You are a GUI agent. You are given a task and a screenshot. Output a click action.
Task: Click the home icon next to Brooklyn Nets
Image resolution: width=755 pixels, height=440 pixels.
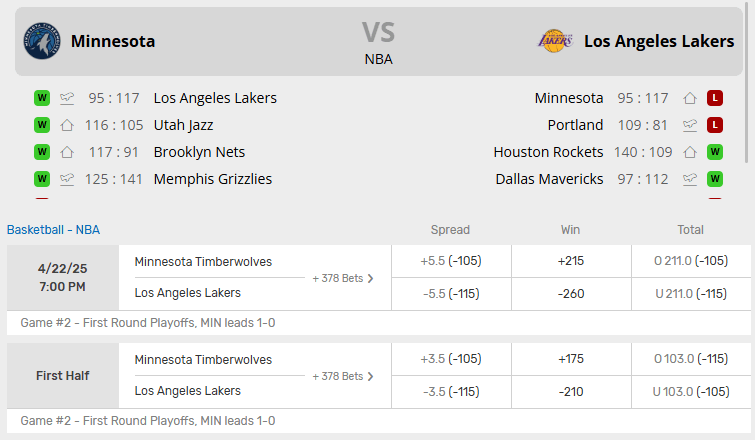pyautogui.click(x=67, y=152)
